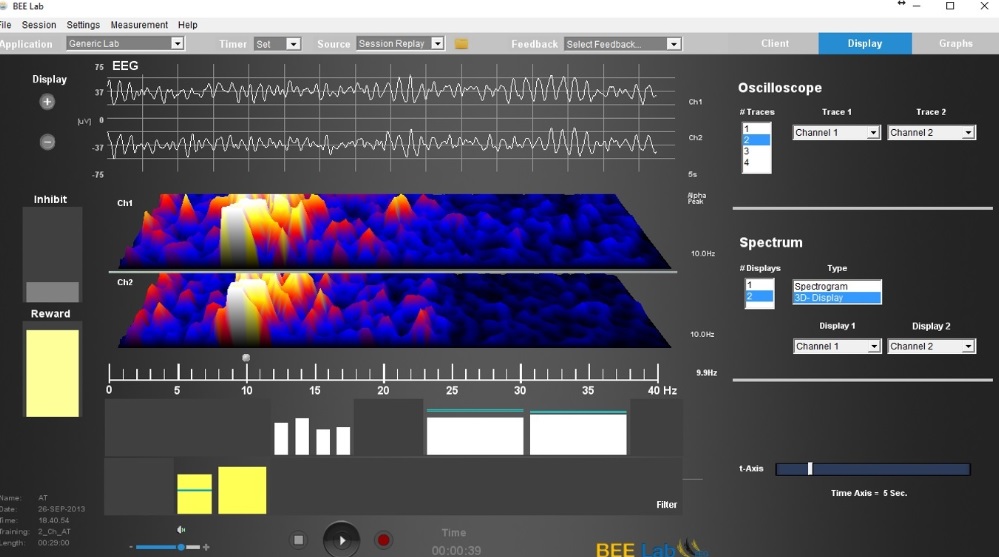Expand the Select Feedback dropdown
The image size is (999, 557).
622,44
